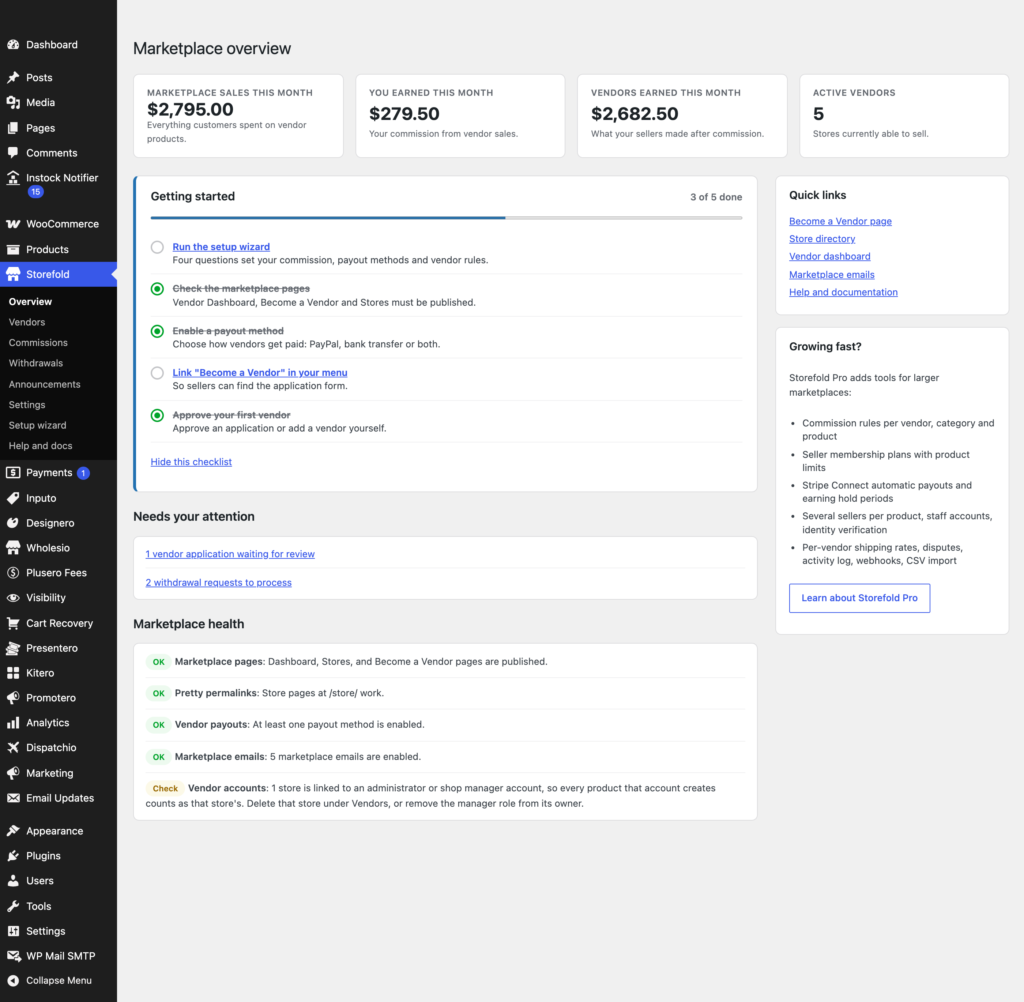Screen dimensions: 1024x1002
Task: Click the Pages icon in sidebar
Action: [13, 128]
